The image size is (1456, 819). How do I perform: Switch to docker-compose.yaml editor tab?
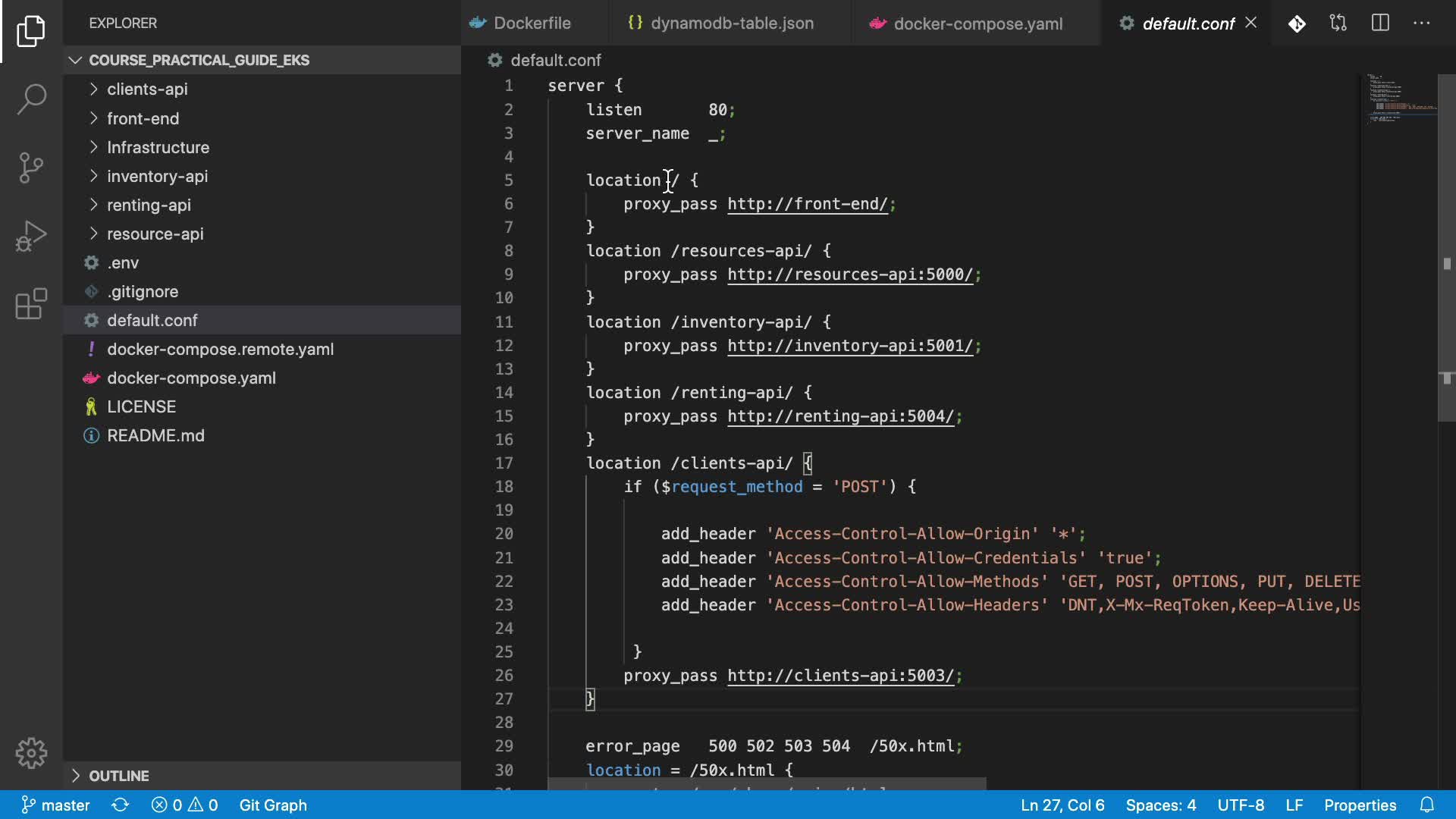977,24
